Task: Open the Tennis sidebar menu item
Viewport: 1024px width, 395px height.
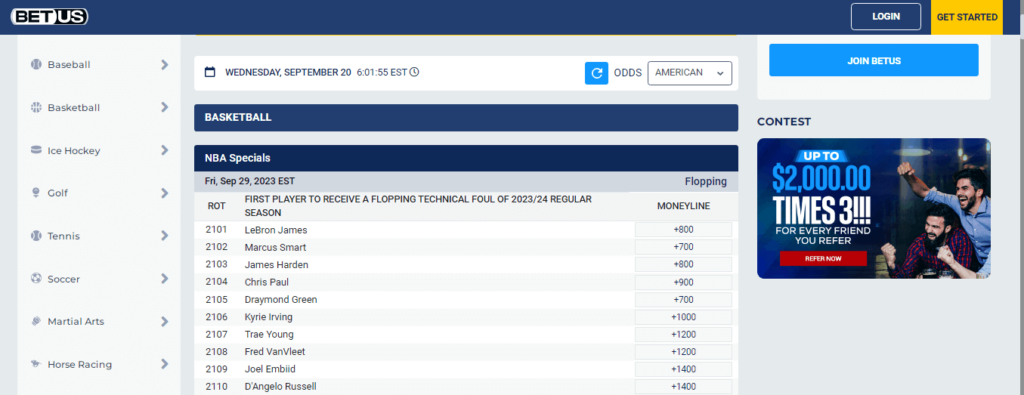Action: (99, 236)
